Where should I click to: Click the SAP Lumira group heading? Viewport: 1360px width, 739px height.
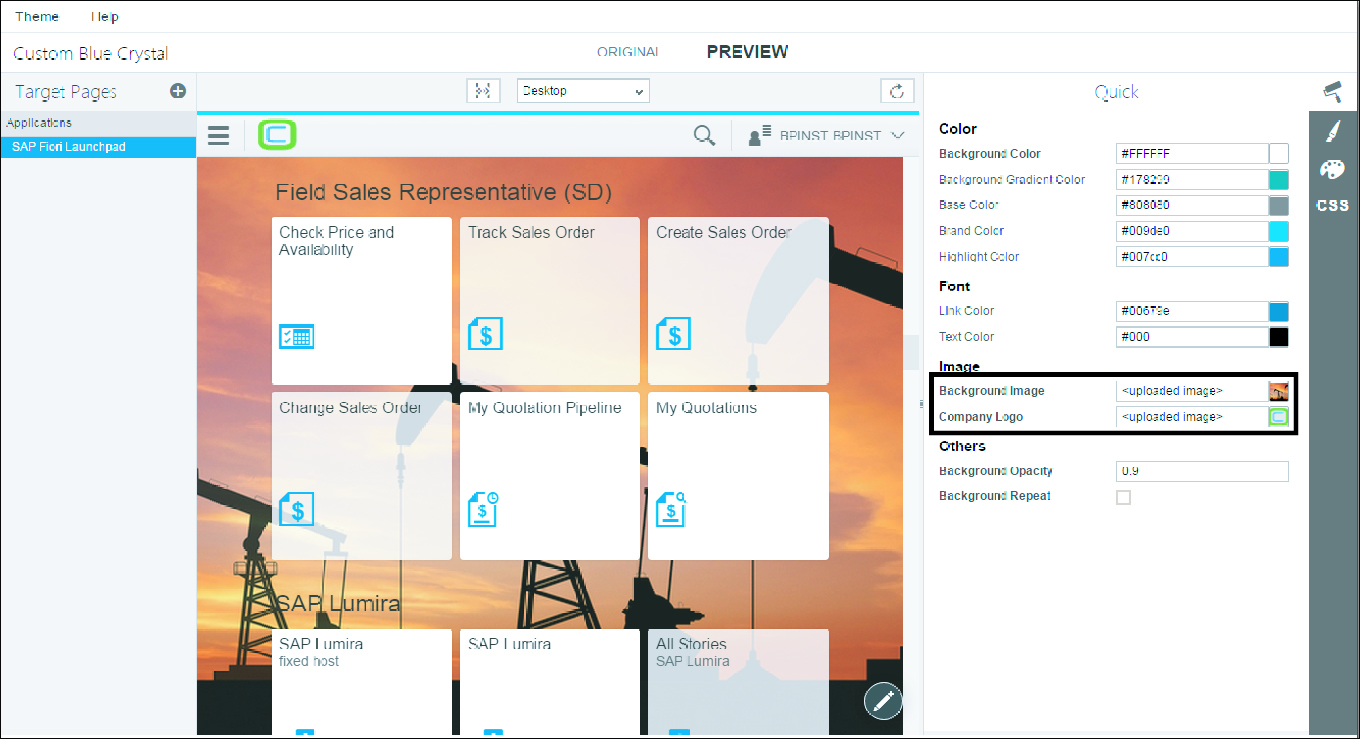(x=338, y=603)
